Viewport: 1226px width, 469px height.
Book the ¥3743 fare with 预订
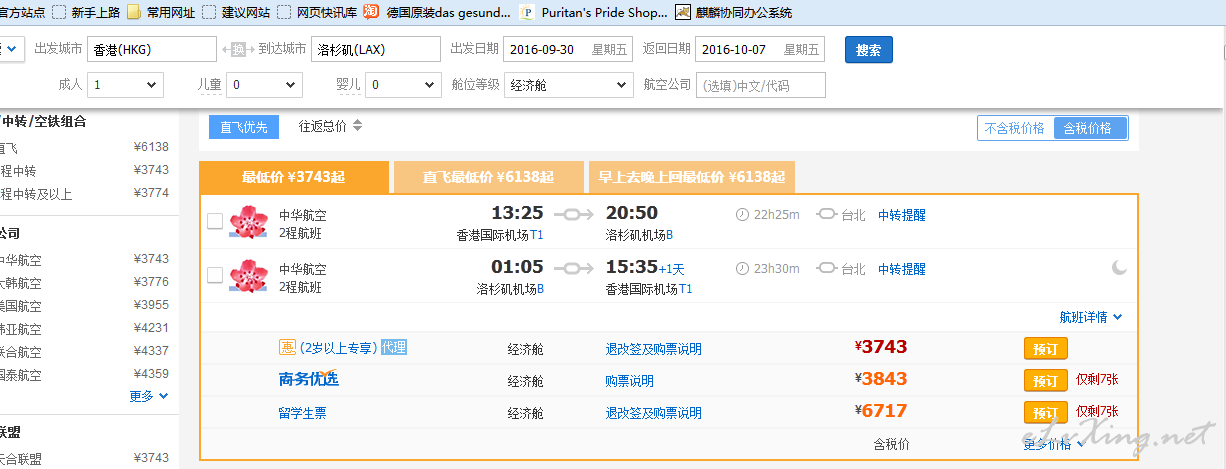pos(1045,349)
